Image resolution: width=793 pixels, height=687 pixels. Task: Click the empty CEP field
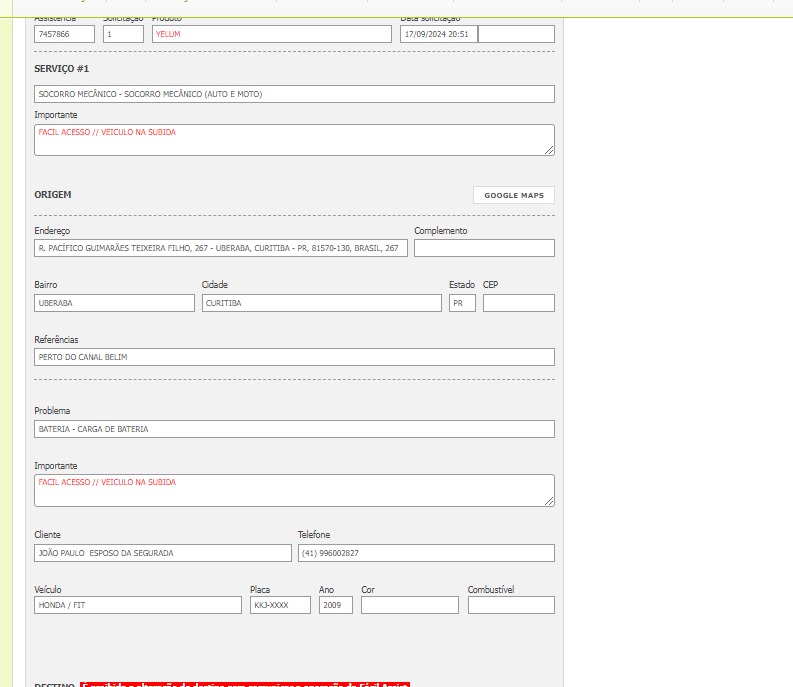tap(518, 303)
